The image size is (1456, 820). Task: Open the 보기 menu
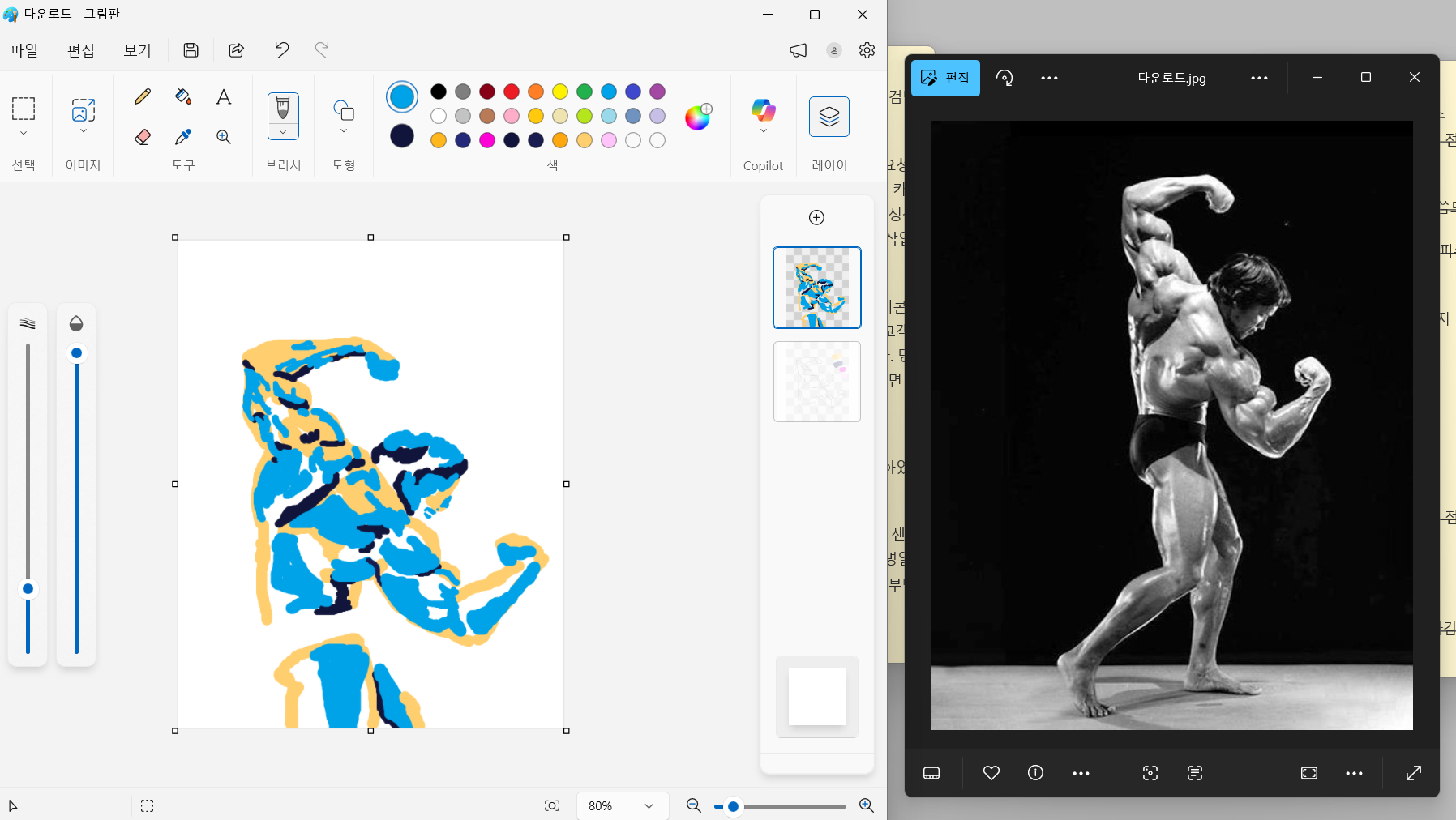coord(137,50)
